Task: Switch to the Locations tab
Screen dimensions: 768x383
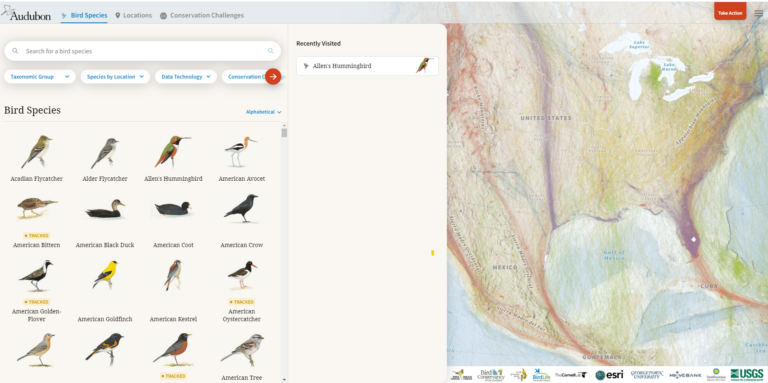Action: coord(133,15)
